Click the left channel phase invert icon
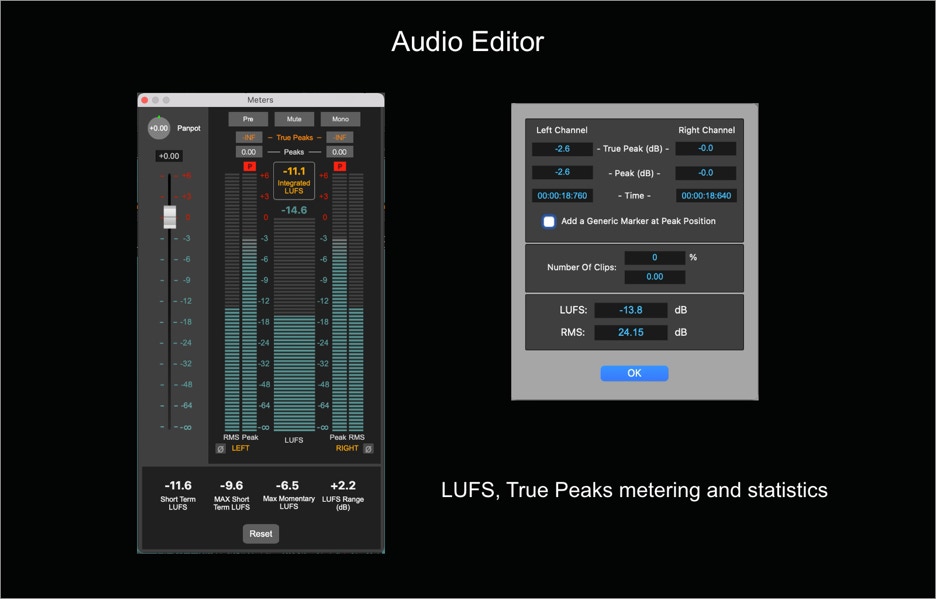936x599 pixels. click(221, 449)
